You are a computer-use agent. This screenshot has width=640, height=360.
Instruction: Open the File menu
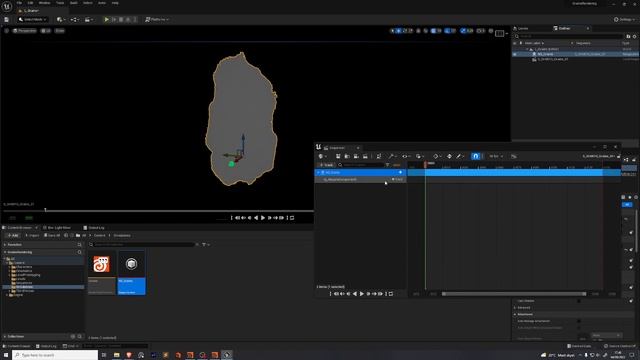click(x=19, y=3)
